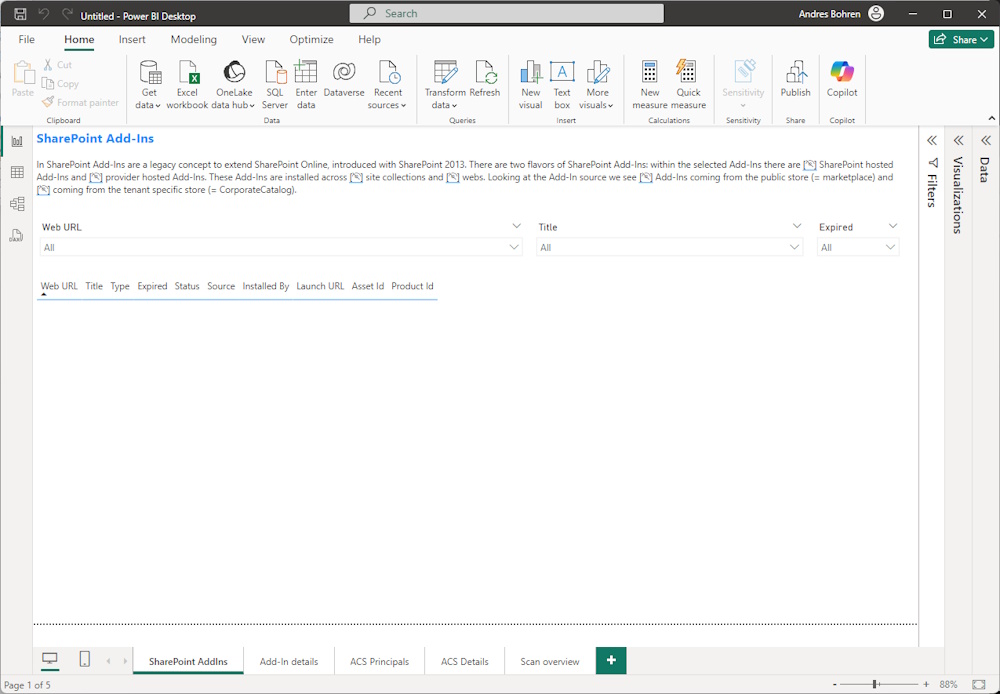Go to the Scan overview page
1000x694 pixels.
550,661
